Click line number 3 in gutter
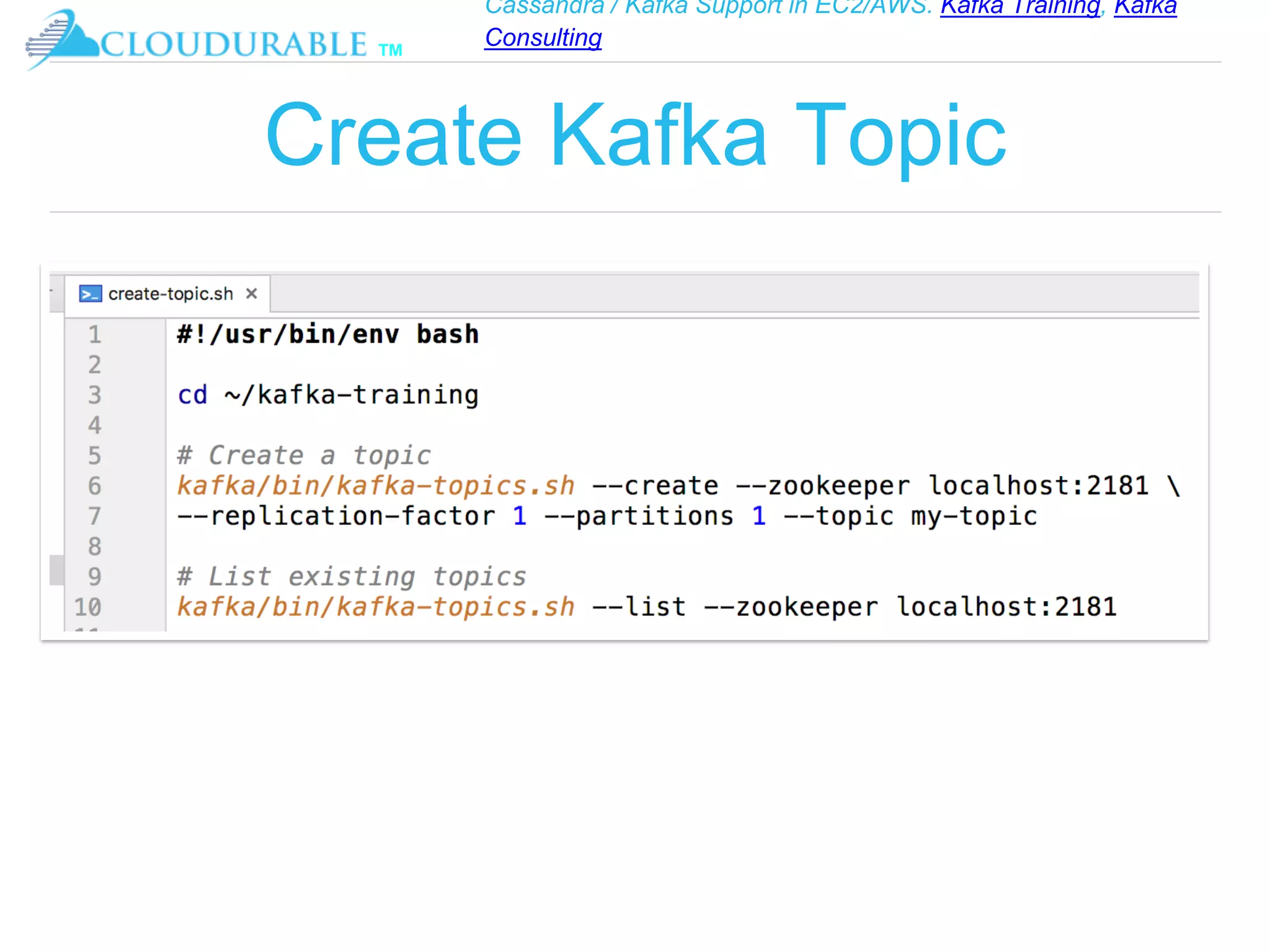Image resolution: width=1270 pixels, height=952 pixels. [94, 395]
